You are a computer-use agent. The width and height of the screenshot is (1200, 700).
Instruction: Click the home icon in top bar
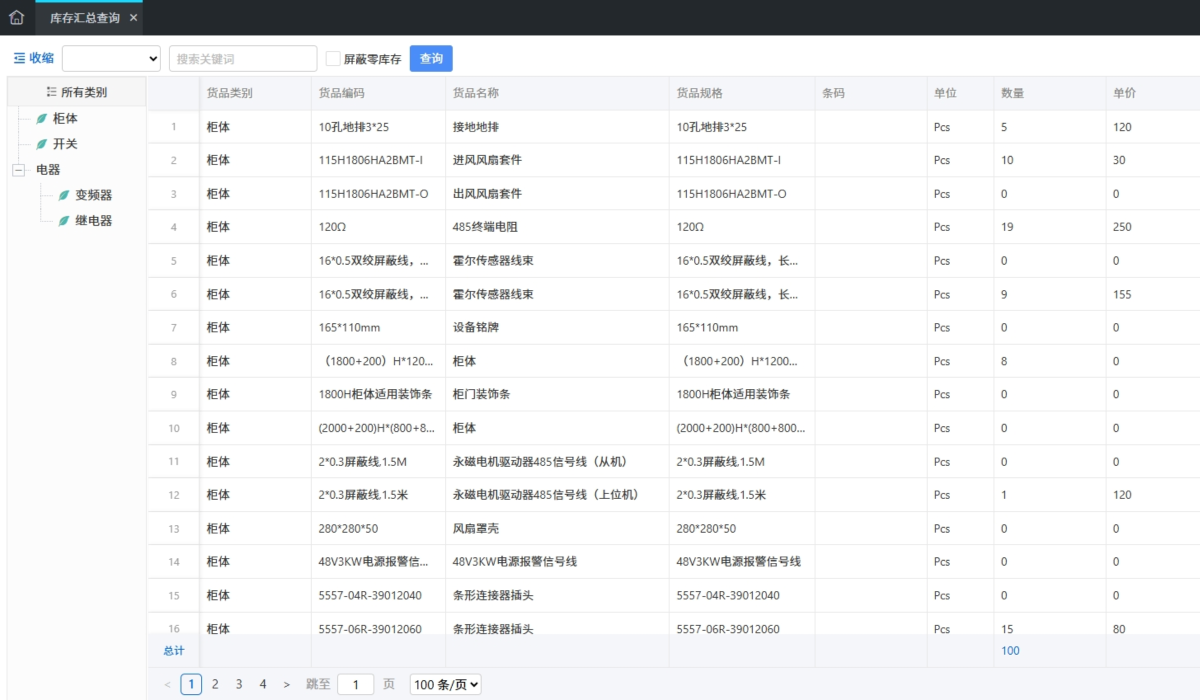coord(16,17)
